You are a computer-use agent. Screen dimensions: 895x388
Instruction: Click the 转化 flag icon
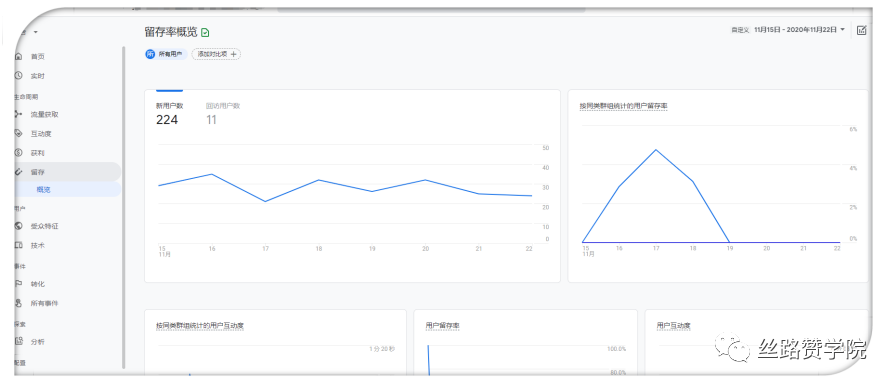pos(19,284)
